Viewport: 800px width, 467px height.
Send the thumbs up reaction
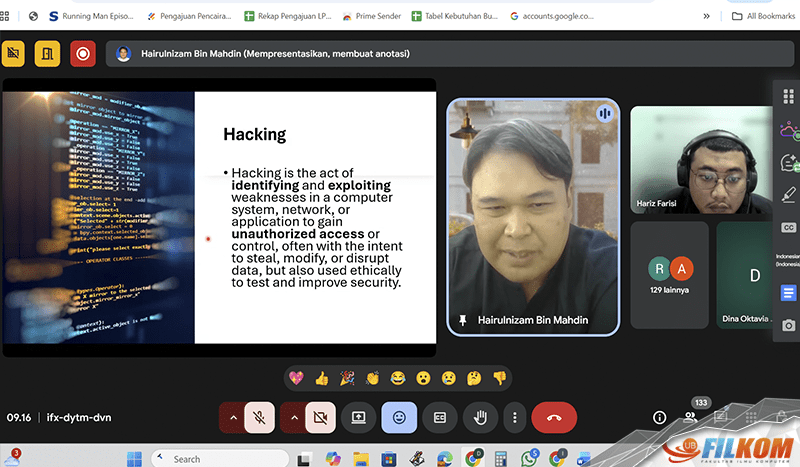coord(322,378)
